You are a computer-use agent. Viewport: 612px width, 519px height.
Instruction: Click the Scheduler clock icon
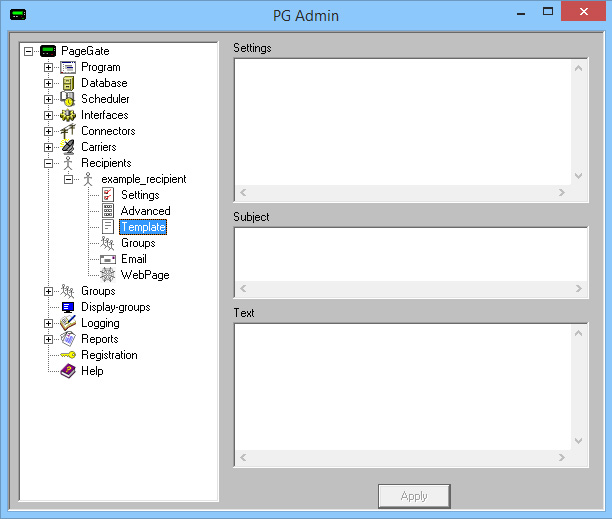tap(68, 99)
